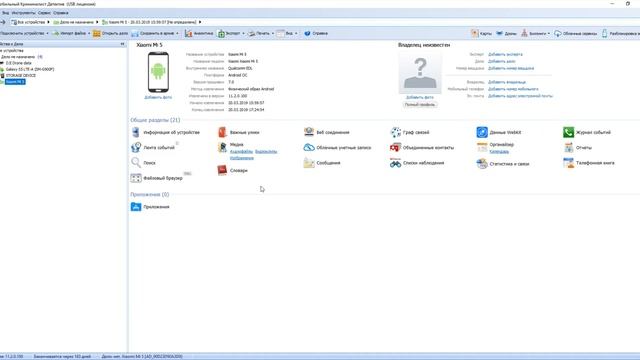Open the Import File (Импорт файла) dropdown arrow
The height and width of the screenshot is (360, 640).
(89, 33)
